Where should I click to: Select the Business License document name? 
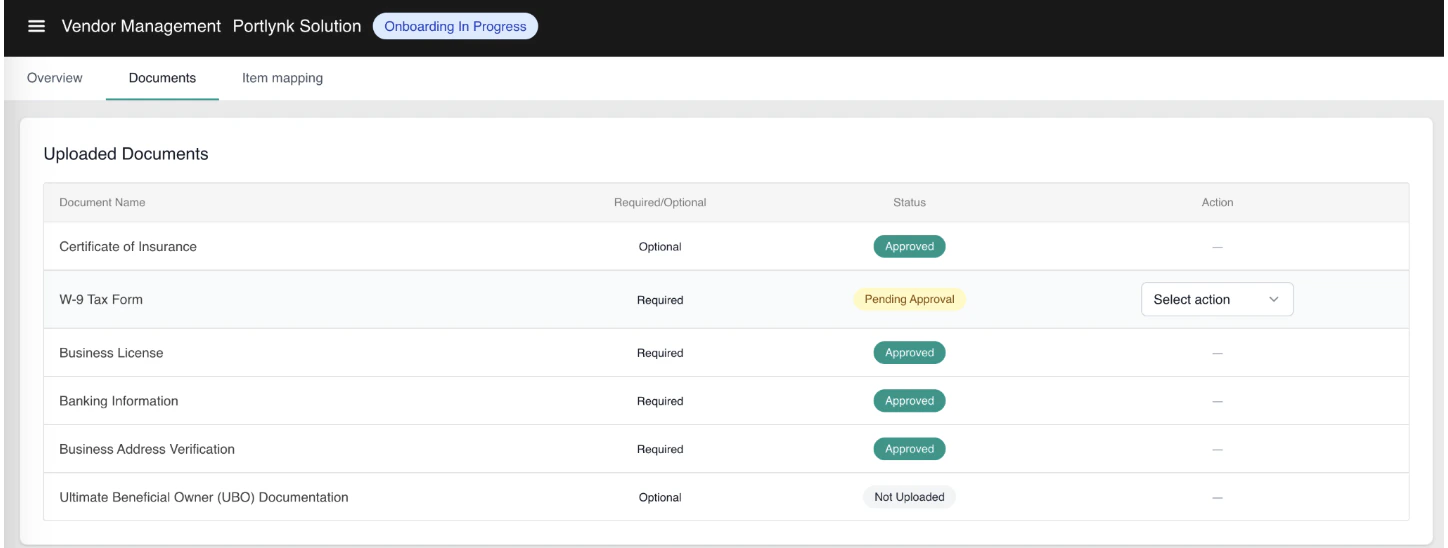(111, 353)
